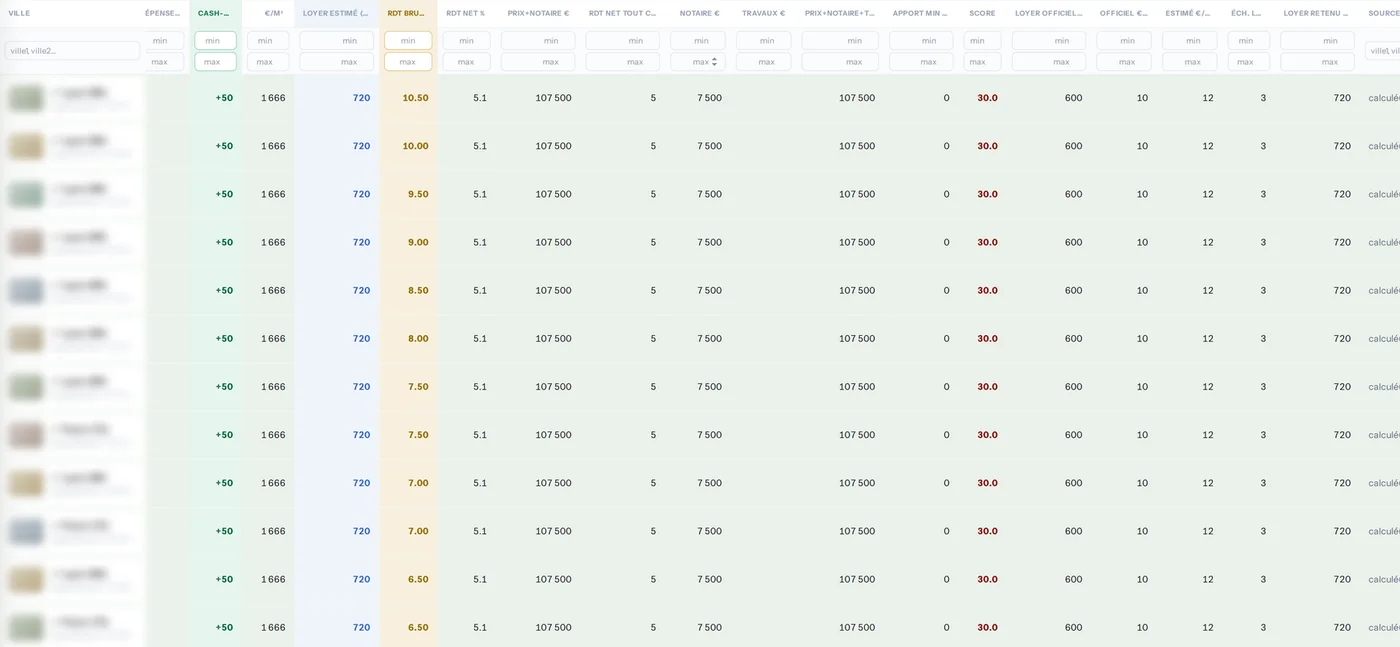Open thumbnail in the 9.00 RDT brut row
Viewport: 1400px width, 647px height.
(26, 242)
